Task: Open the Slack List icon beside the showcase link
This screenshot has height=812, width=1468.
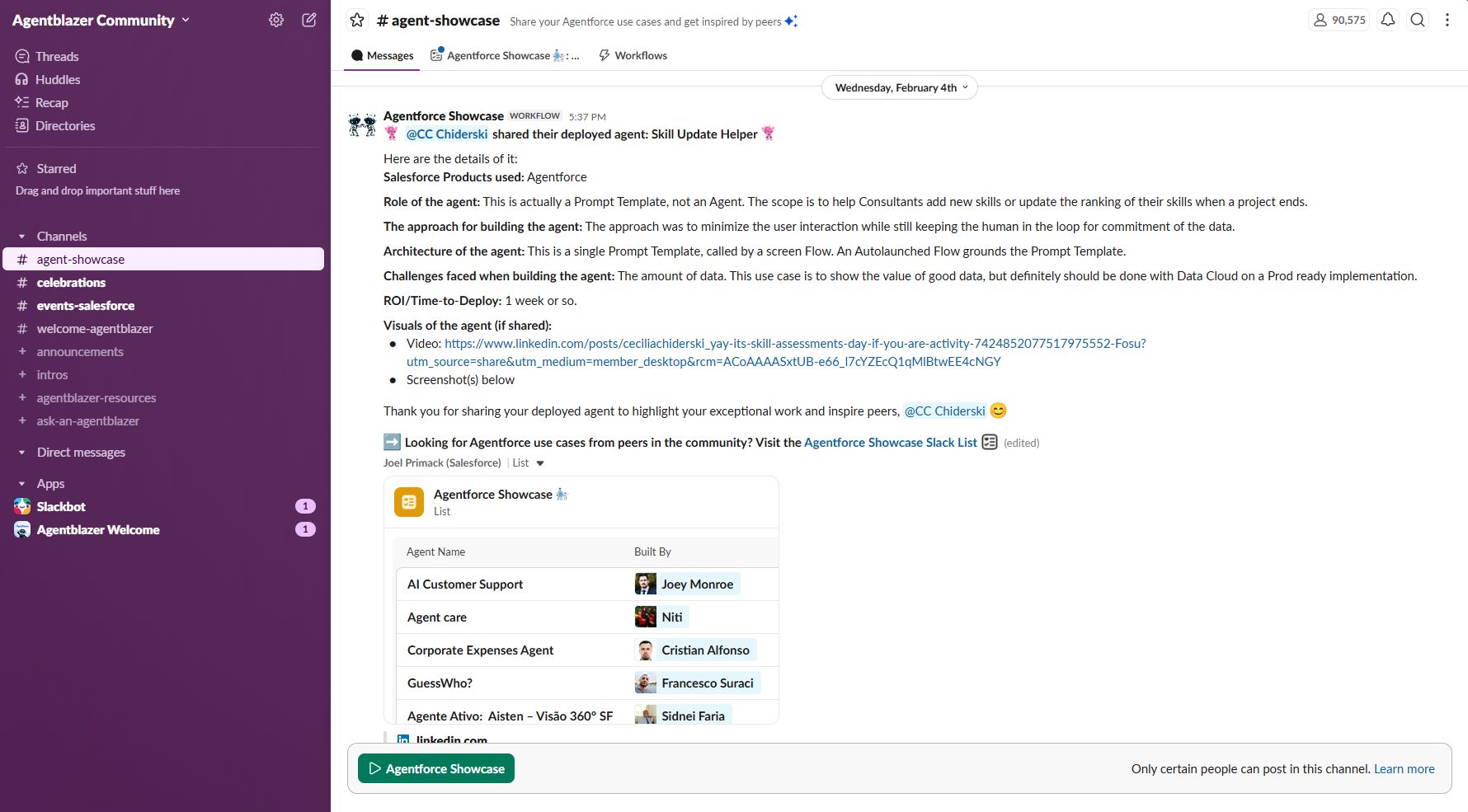Action: pyautogui.click(x=990, y=443)
